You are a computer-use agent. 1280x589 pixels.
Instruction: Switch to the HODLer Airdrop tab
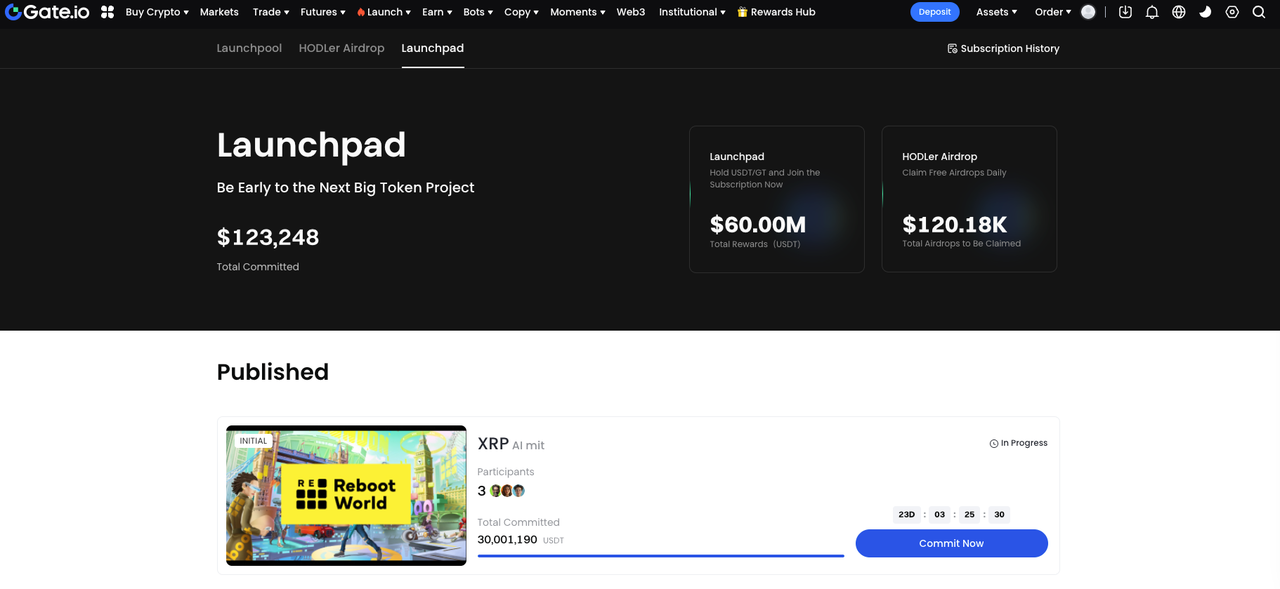pyautogui.click(x=341, y=48)
